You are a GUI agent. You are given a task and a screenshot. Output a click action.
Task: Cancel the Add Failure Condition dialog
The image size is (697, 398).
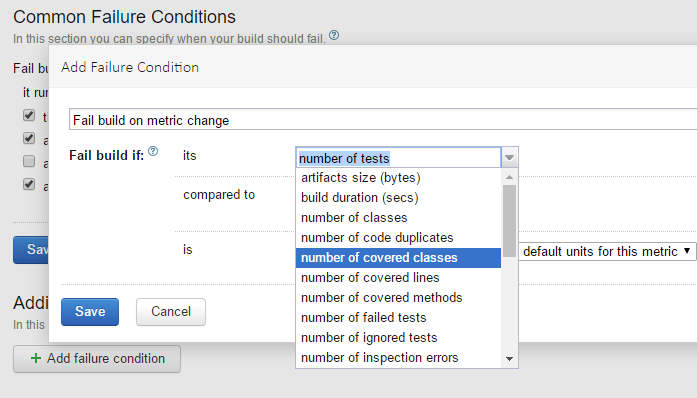tap(171, 312)
